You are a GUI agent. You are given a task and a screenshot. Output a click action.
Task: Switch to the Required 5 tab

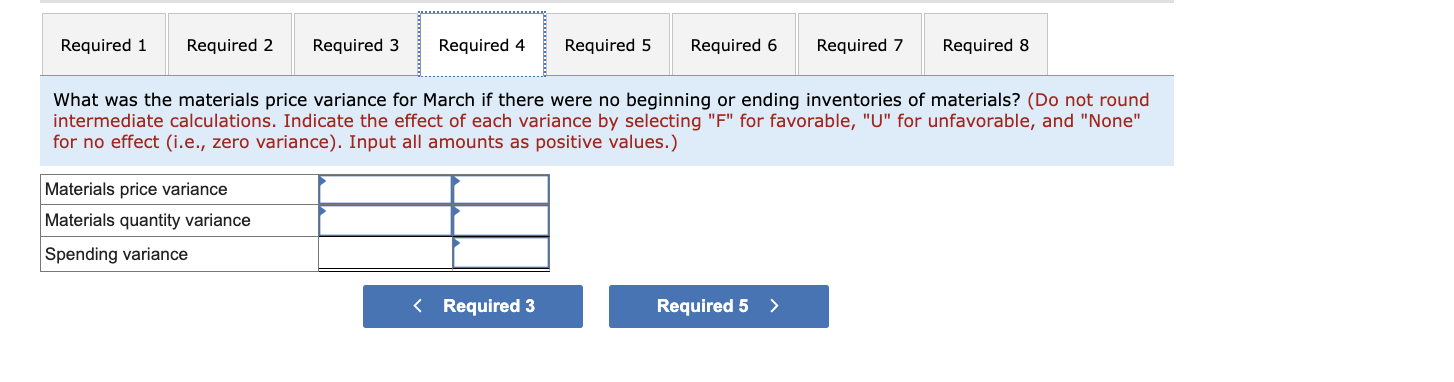pyautogui.click(x=608, y=45)
